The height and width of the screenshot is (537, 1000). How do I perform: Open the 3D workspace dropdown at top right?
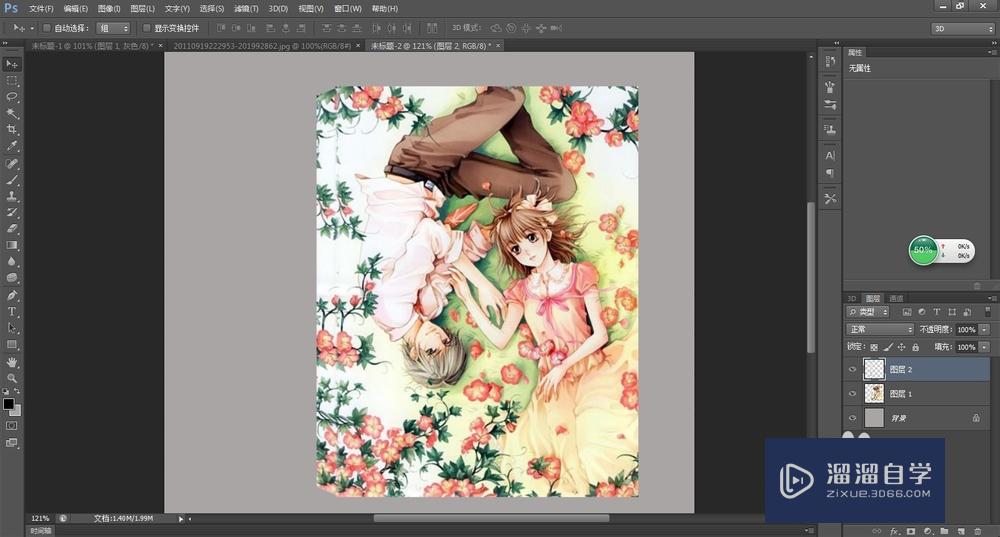click(963, 28)
